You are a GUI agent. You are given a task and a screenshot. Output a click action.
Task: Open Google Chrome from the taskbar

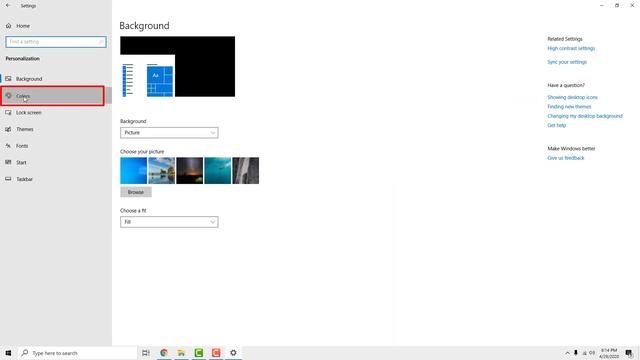coord(164,353)
